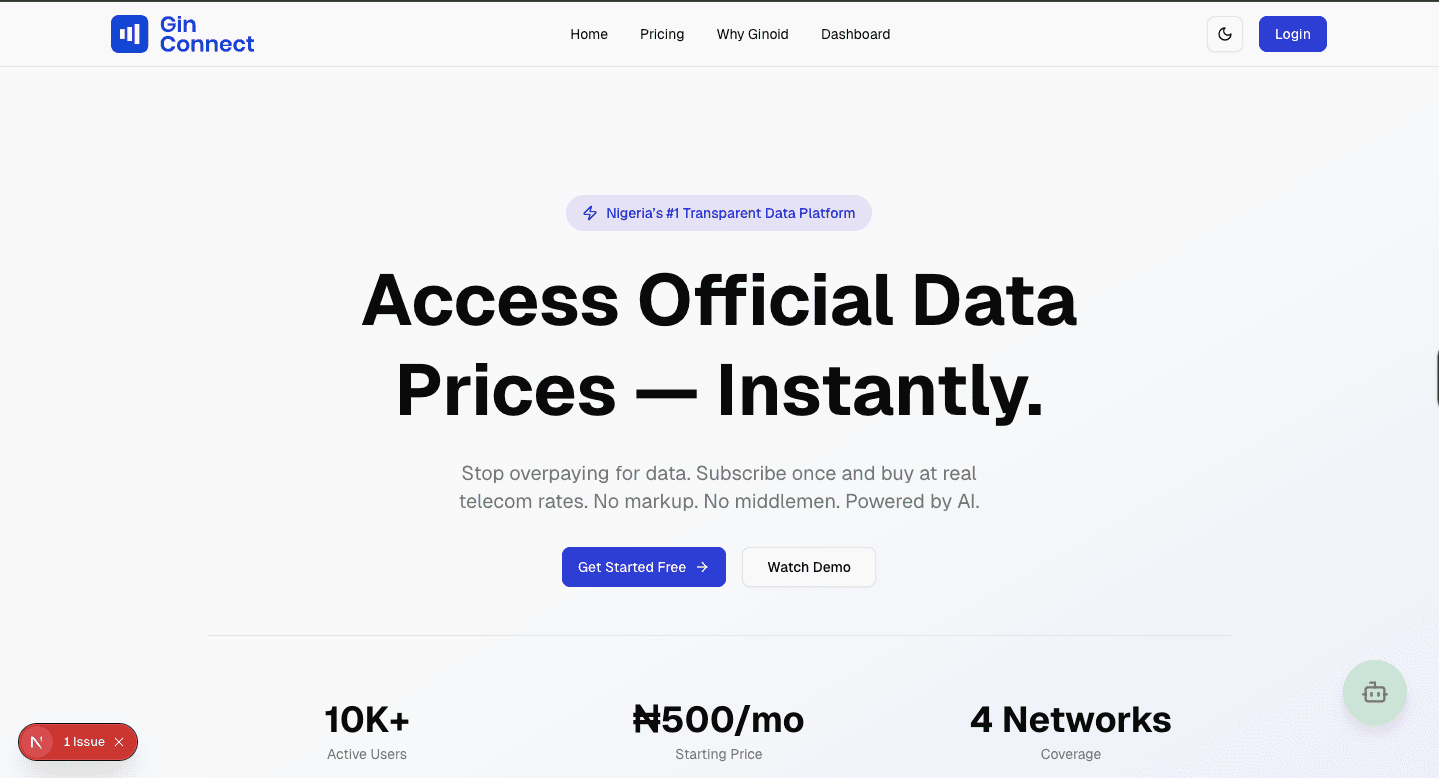The height and width of the screenshot is (778, 1439).
Task: Select the ₦500/mo Starting Price stat
Action: click(718, 731)
